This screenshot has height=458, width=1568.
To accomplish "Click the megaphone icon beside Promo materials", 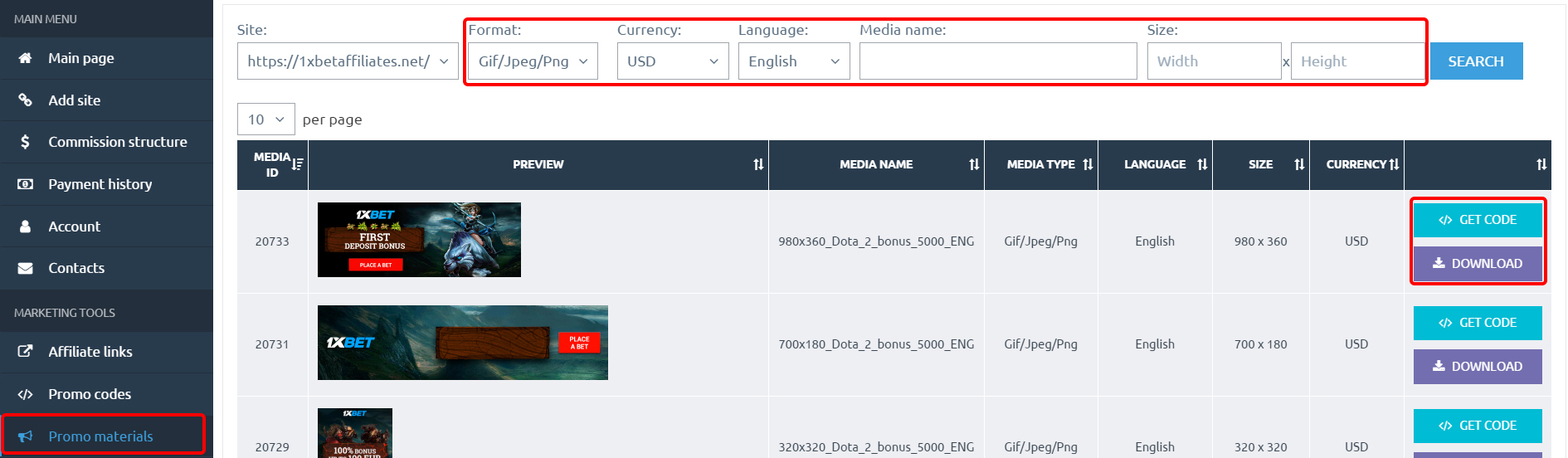I will (25, 436).
